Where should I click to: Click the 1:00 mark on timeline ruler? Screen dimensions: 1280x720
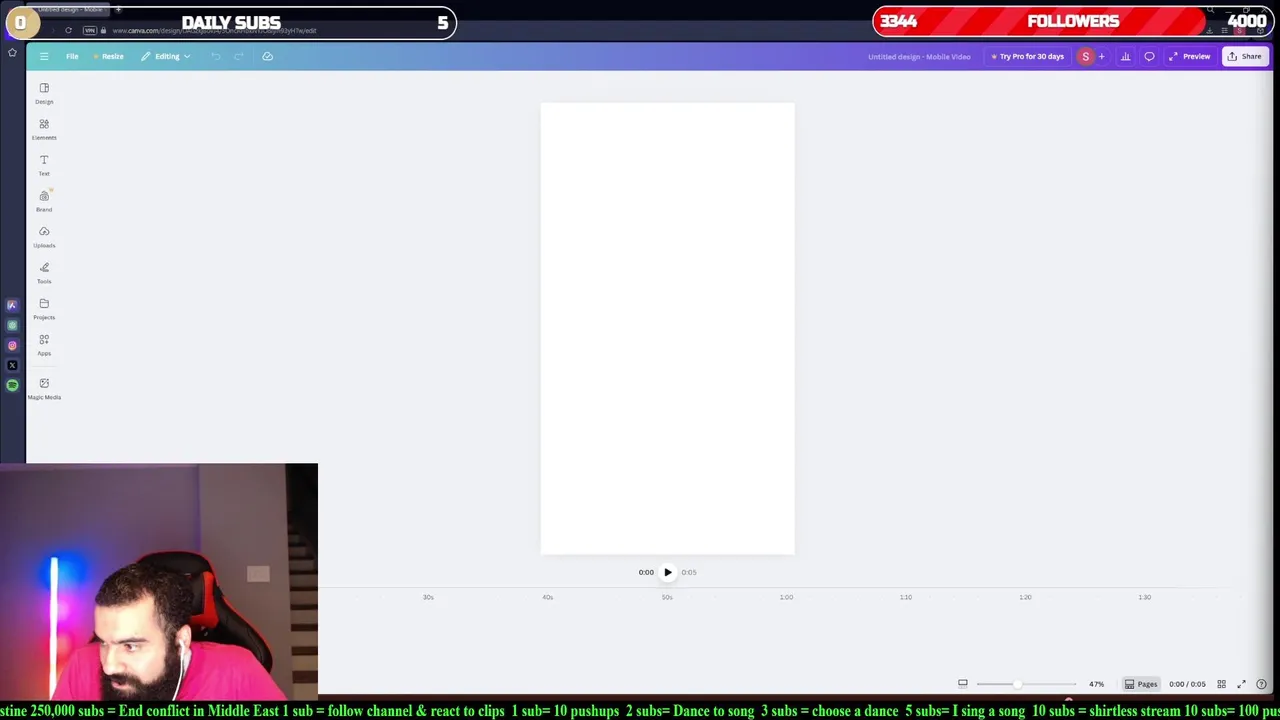coord(786,597)
